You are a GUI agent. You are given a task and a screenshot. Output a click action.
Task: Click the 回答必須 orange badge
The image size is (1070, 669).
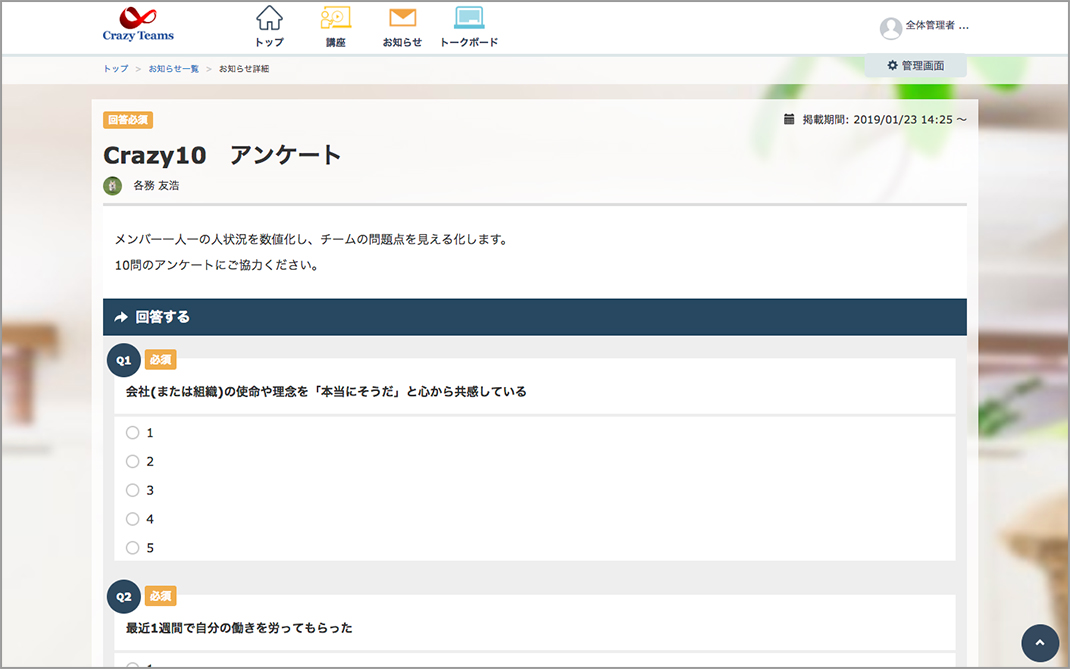(128, 120)
